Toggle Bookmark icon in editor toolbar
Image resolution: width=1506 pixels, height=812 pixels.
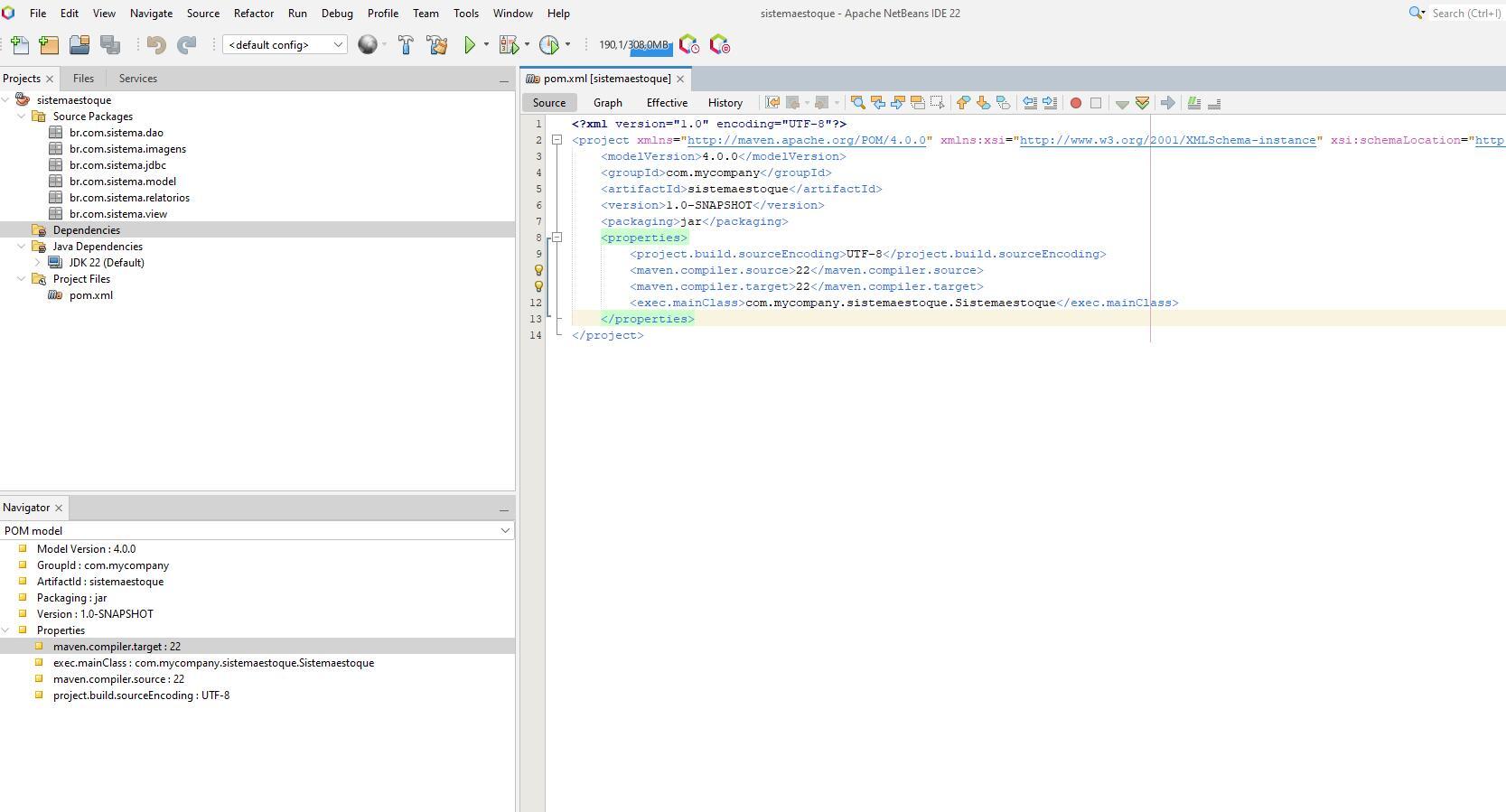1003,103
